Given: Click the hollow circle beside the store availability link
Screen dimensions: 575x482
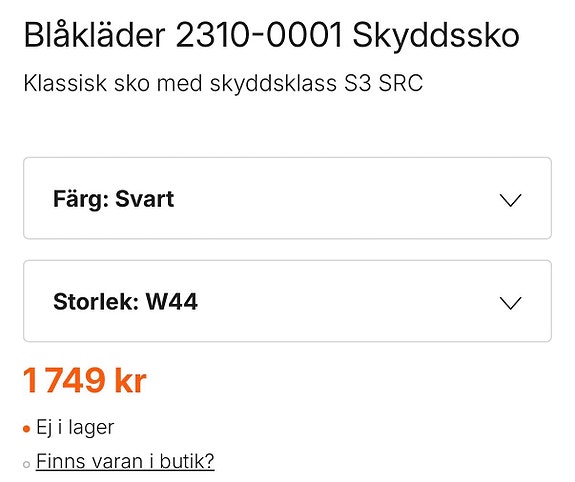Looking at the screenshot, I should pyautogui.click(x=26, y=464).
